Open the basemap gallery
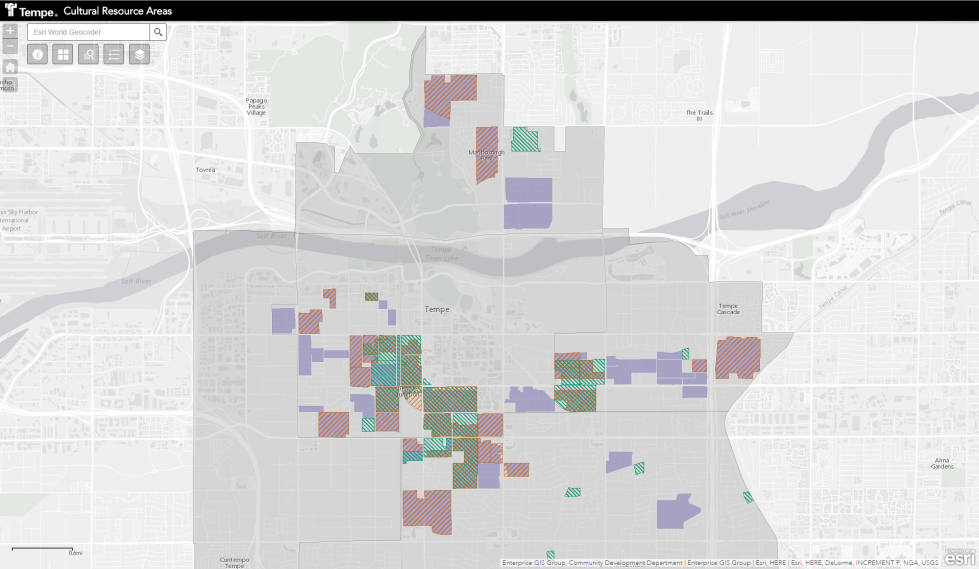 63,54
